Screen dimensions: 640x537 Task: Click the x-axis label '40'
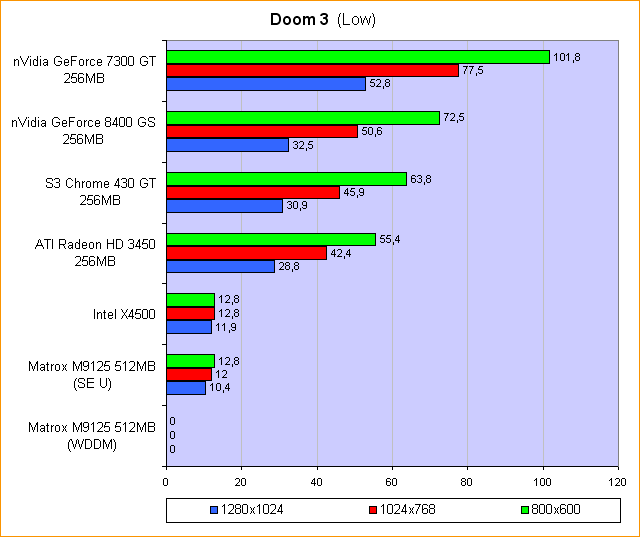[x=316, y=482]
